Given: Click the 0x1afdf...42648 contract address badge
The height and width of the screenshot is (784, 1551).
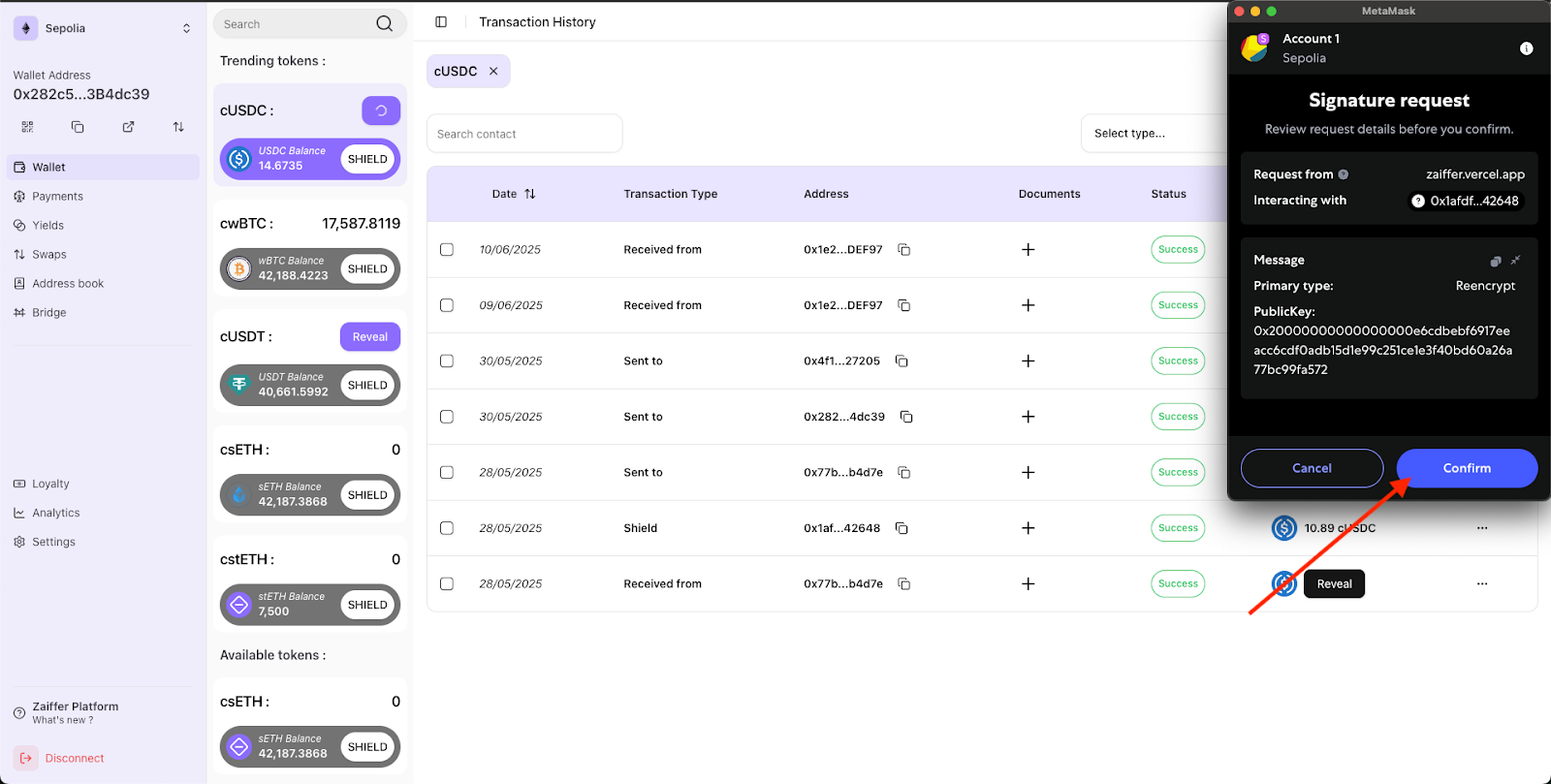Looking at the screenshot, I should pos(1466,201).
